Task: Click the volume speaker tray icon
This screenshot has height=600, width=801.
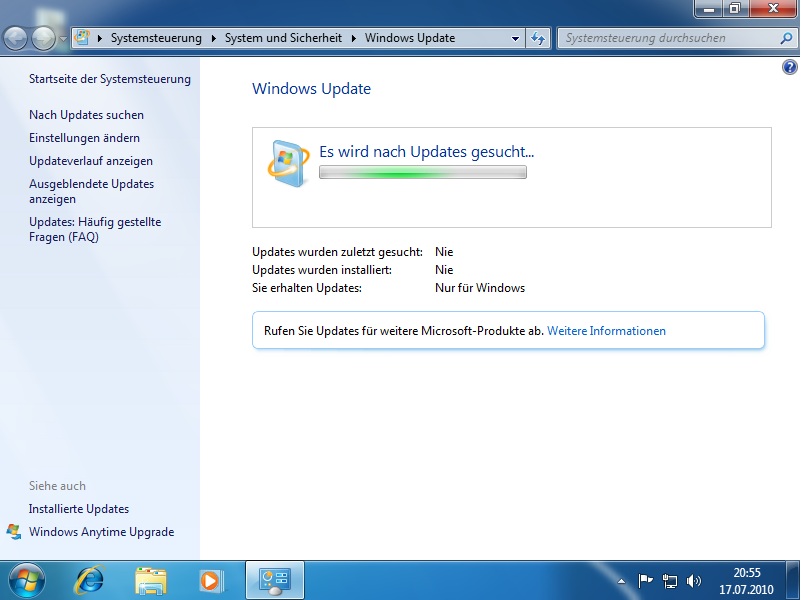Action: coord(694,580)
